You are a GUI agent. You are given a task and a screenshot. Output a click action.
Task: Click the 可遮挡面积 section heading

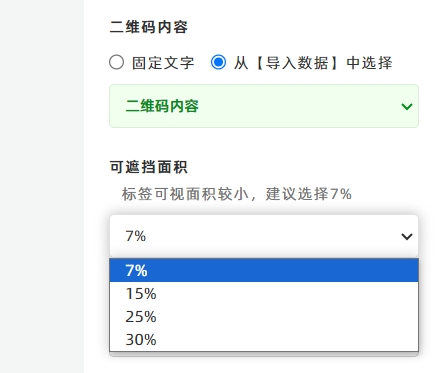coord(149,167)
